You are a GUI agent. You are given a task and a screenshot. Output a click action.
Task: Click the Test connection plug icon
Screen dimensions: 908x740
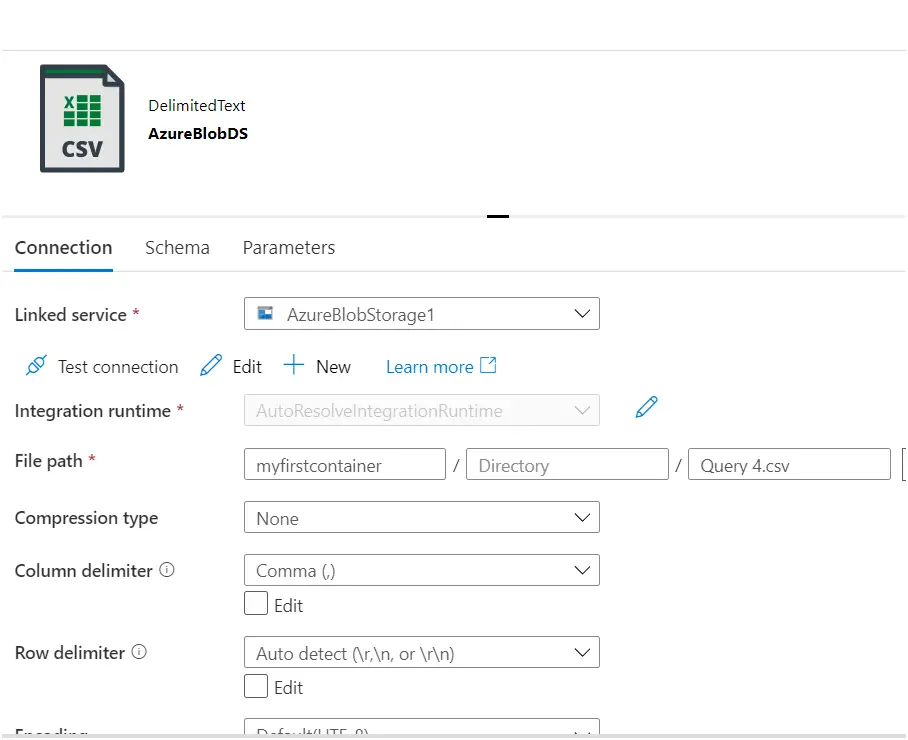(x=36, y=366)
